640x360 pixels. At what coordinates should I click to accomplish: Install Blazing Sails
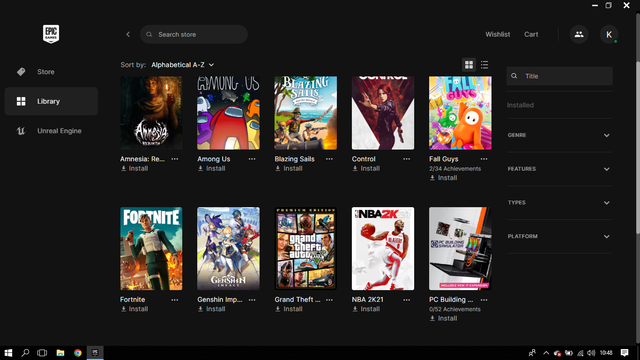(x=289, y=169)
